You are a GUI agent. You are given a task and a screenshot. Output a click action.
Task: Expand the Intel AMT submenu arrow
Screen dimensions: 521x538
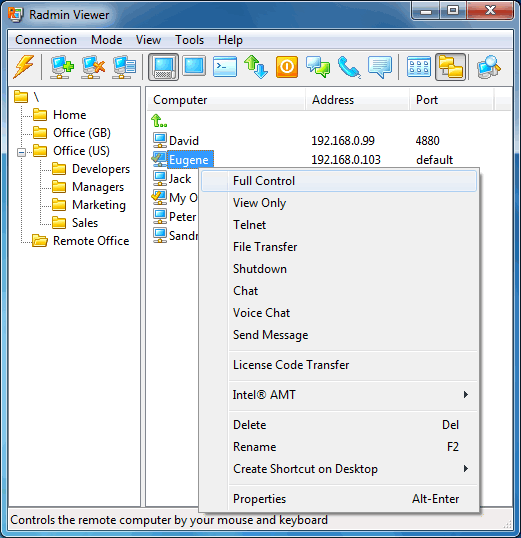(x=465, y=395)
